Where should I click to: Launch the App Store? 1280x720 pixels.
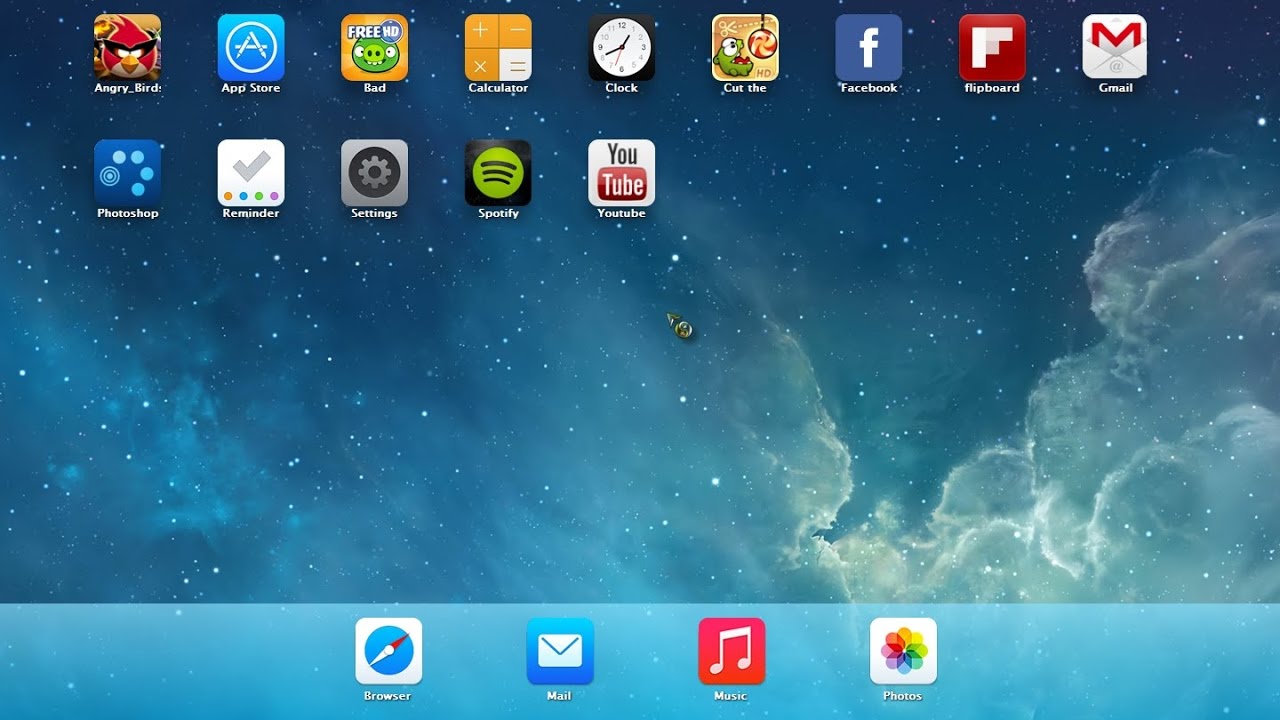click(x=251, y=47)
